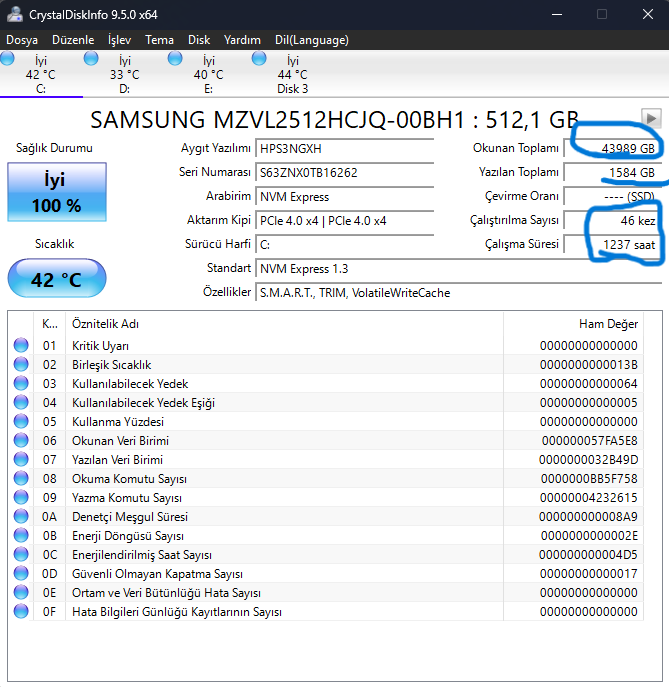This screenshot has width=669, height=687.
Task: Open the Düzenle menu
Action: pos(73,40)
